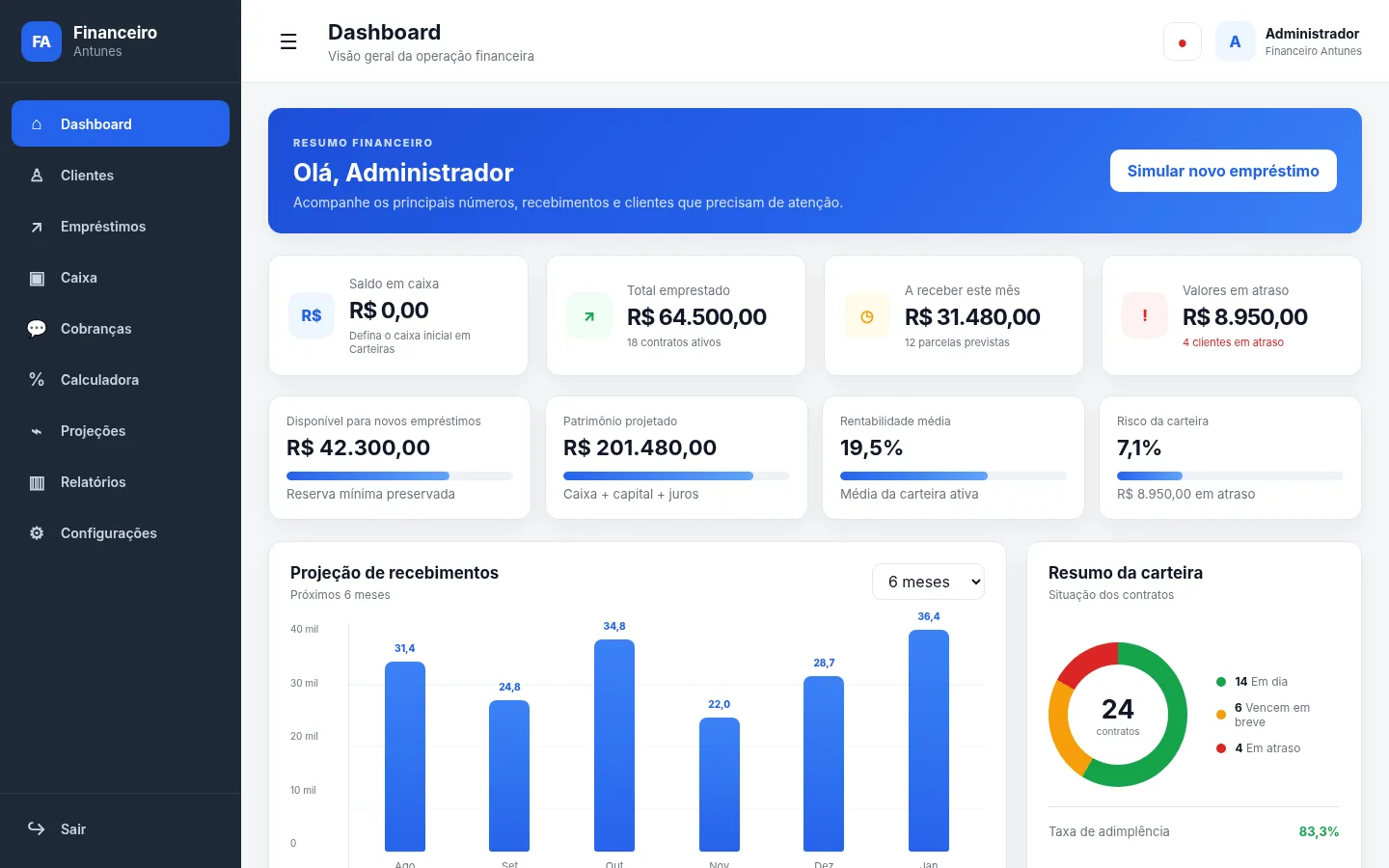Click the Clientes person icon
The height and width of the screenshot is (868, 1389).
point(37,175)
